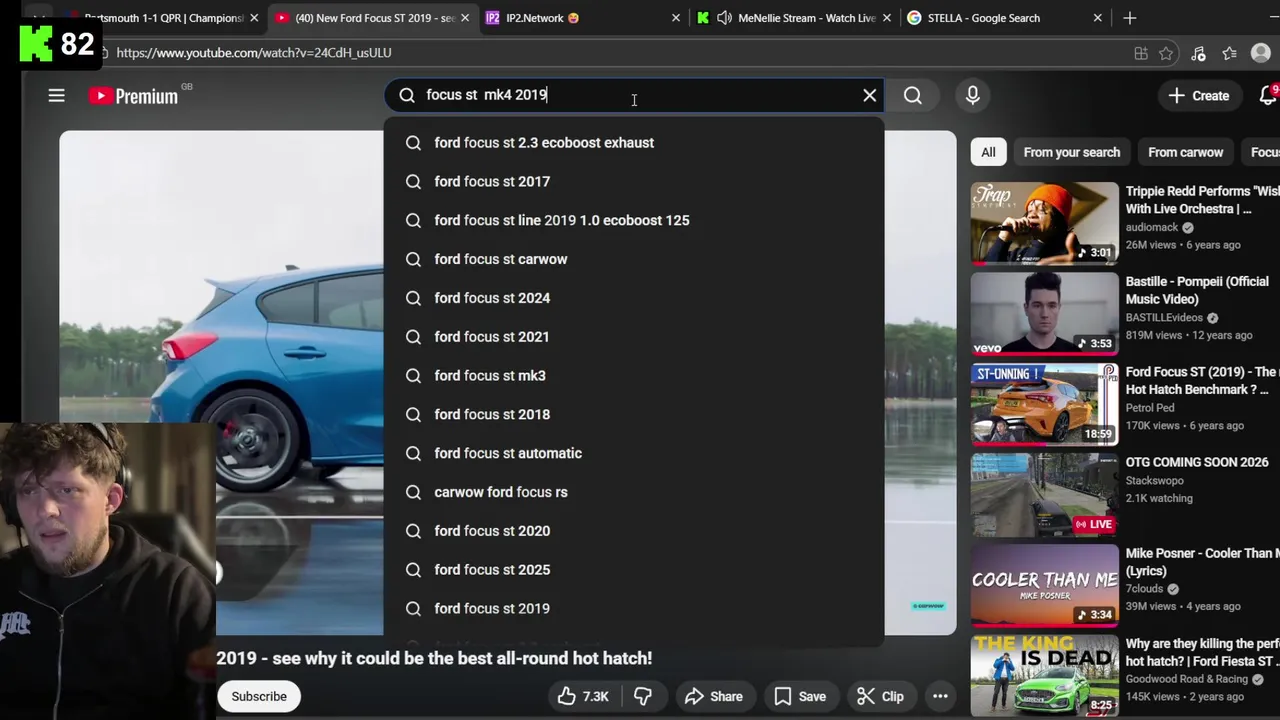Open the YouTube guide hamburger menu
Viewport: 1280px width, 720px height.
point(56,96)
